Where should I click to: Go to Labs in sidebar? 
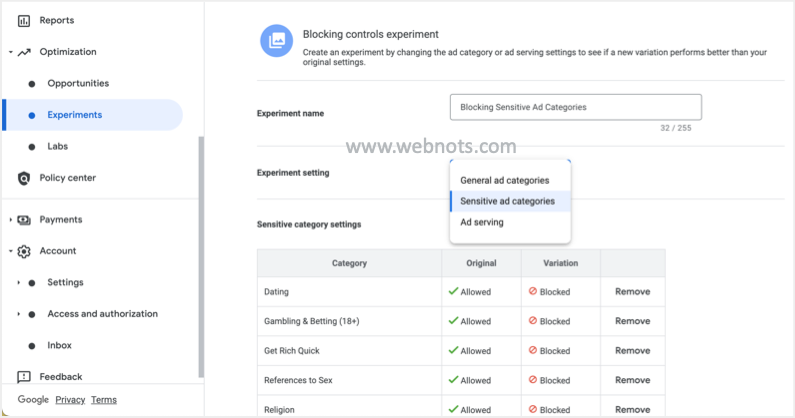[58, 146]
